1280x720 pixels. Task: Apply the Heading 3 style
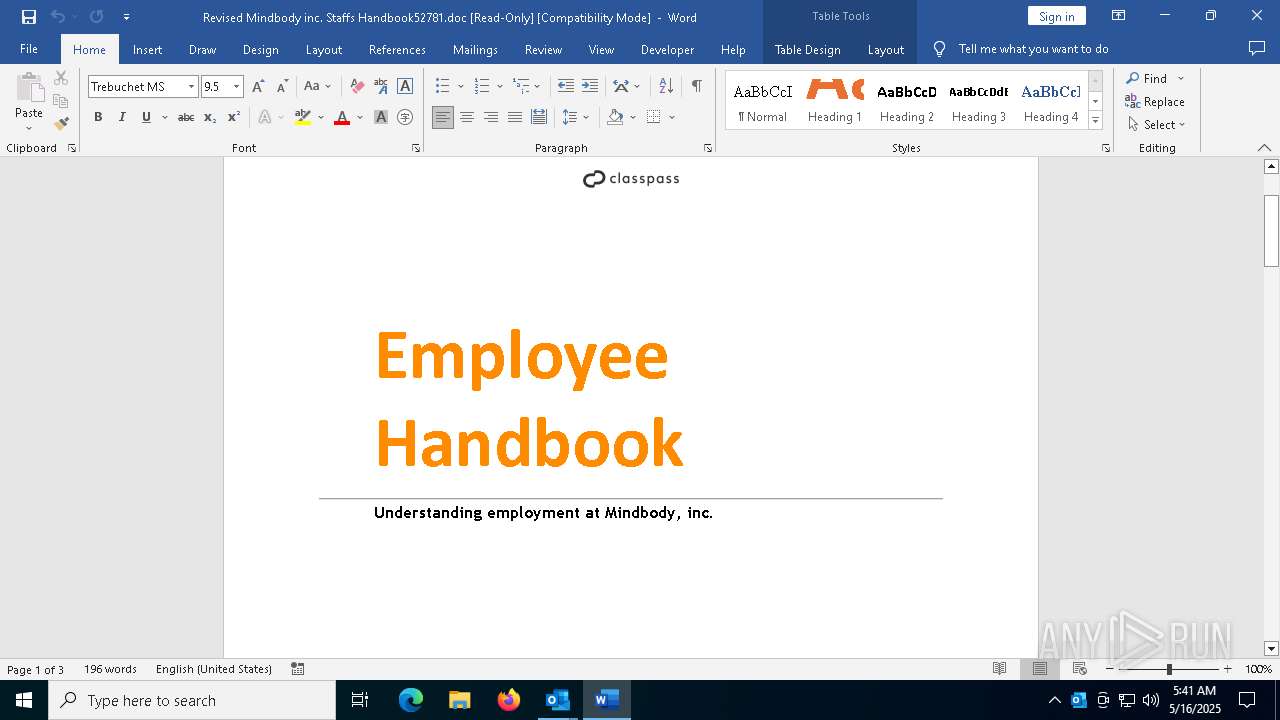[x=979, y=101]
